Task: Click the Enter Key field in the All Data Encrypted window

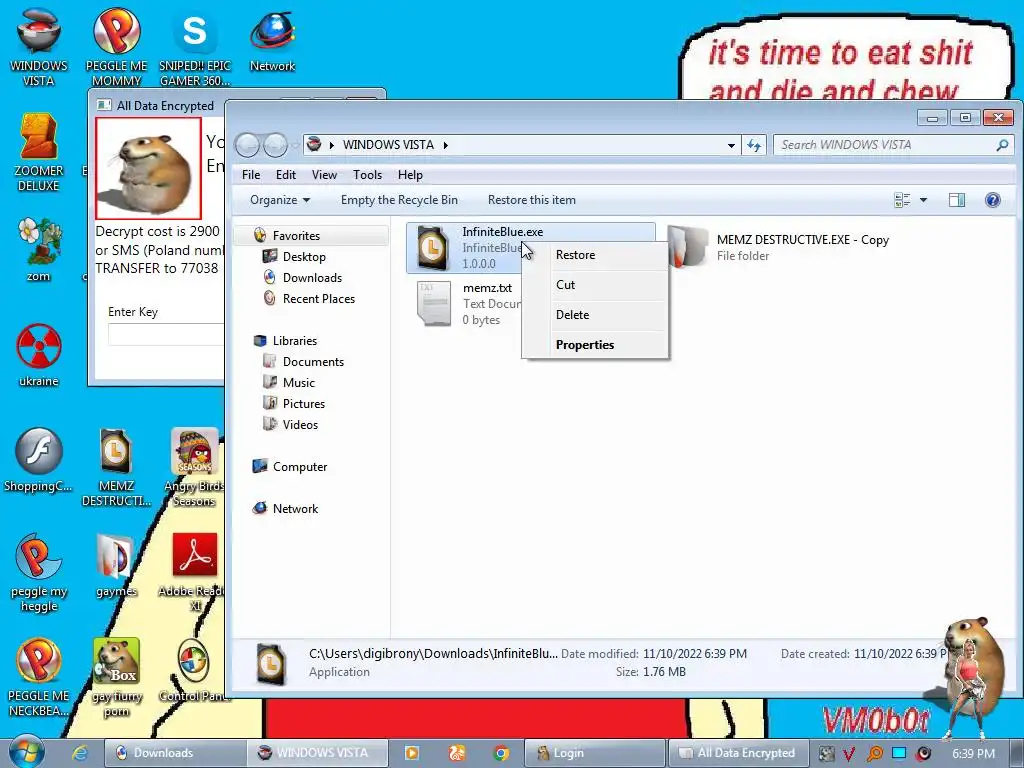Action: point(166,334)
